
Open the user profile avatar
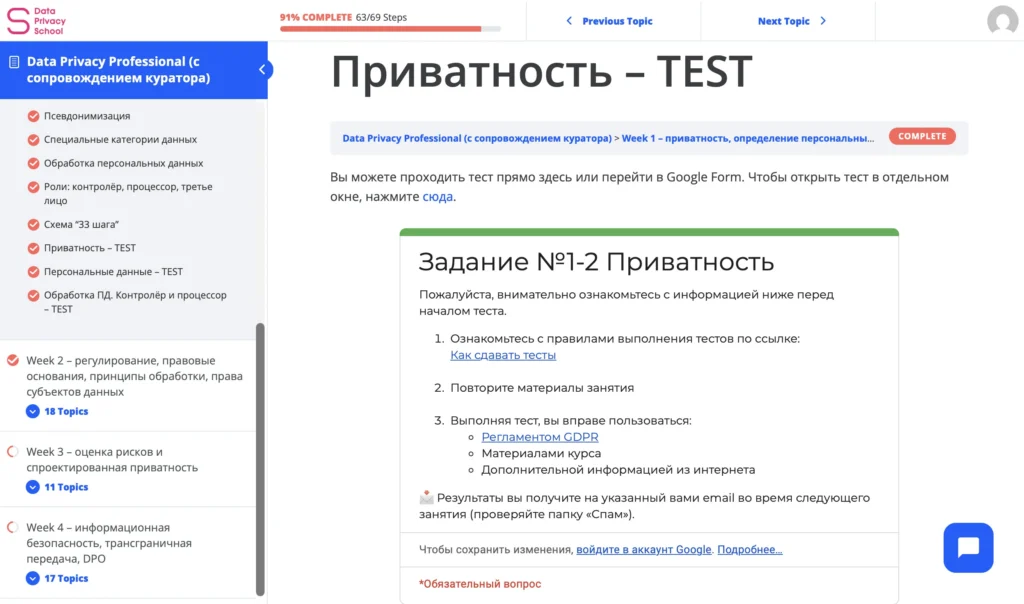tap(1002, 21)
